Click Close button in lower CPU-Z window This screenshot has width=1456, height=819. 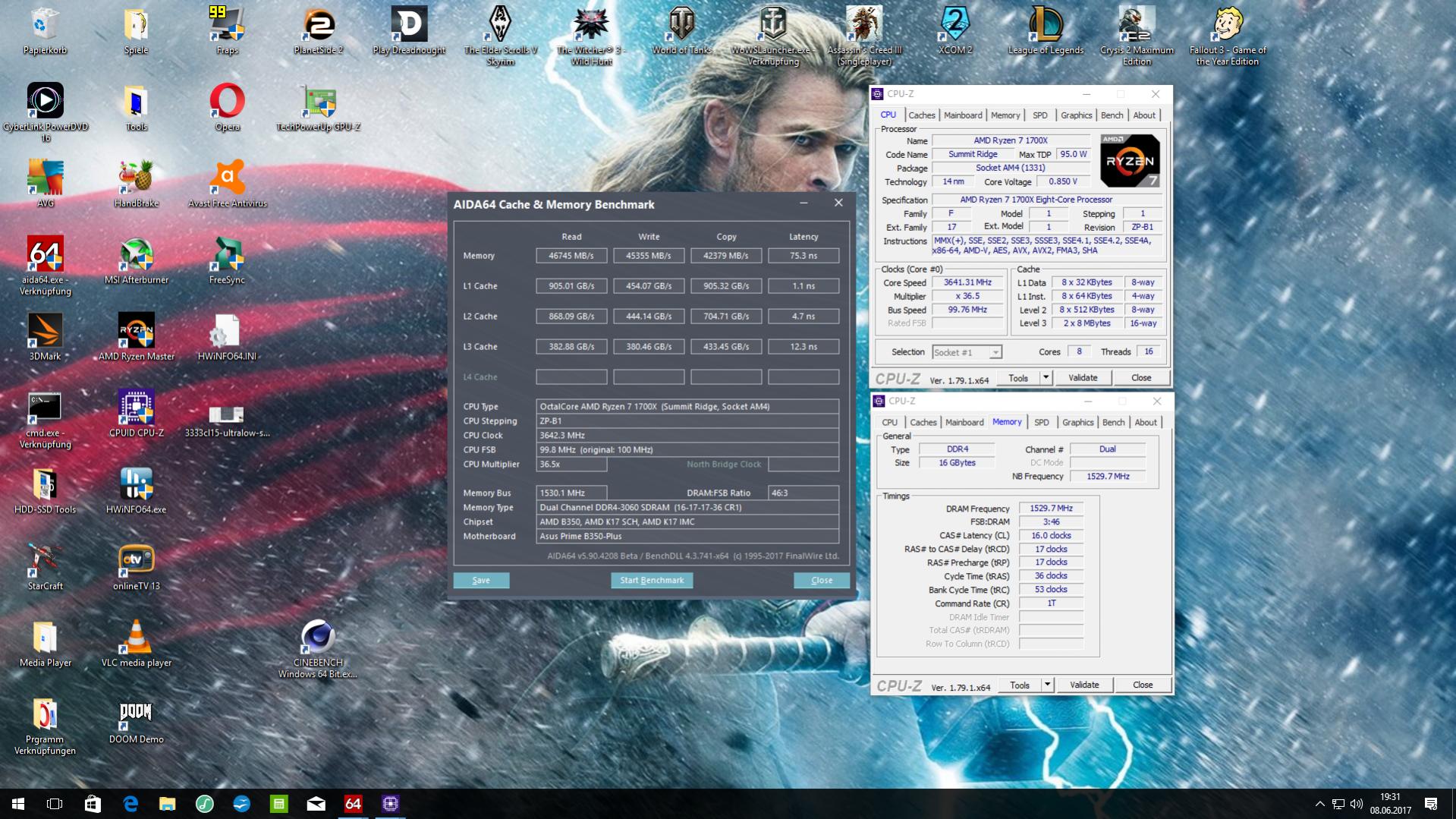pyautogui.click(x=1143, y=685)
